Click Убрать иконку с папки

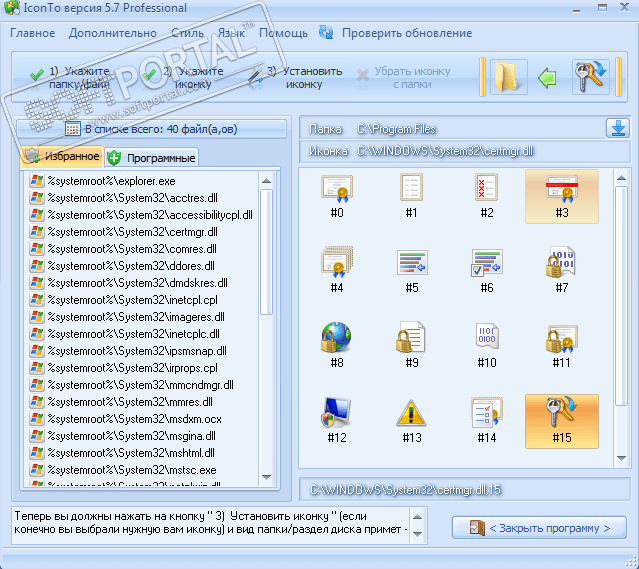(403, 77)
